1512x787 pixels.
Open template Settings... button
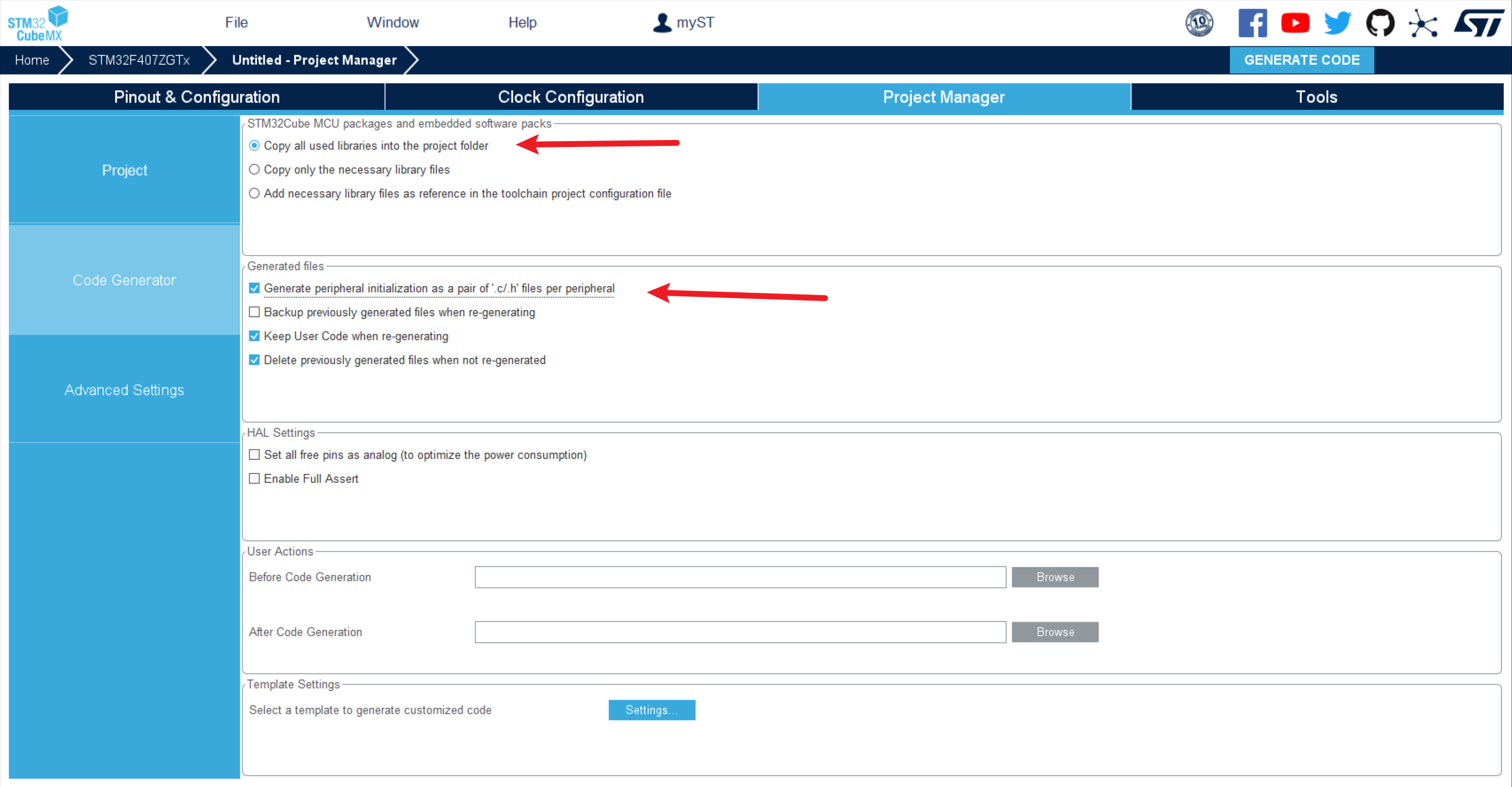(651, 710)
